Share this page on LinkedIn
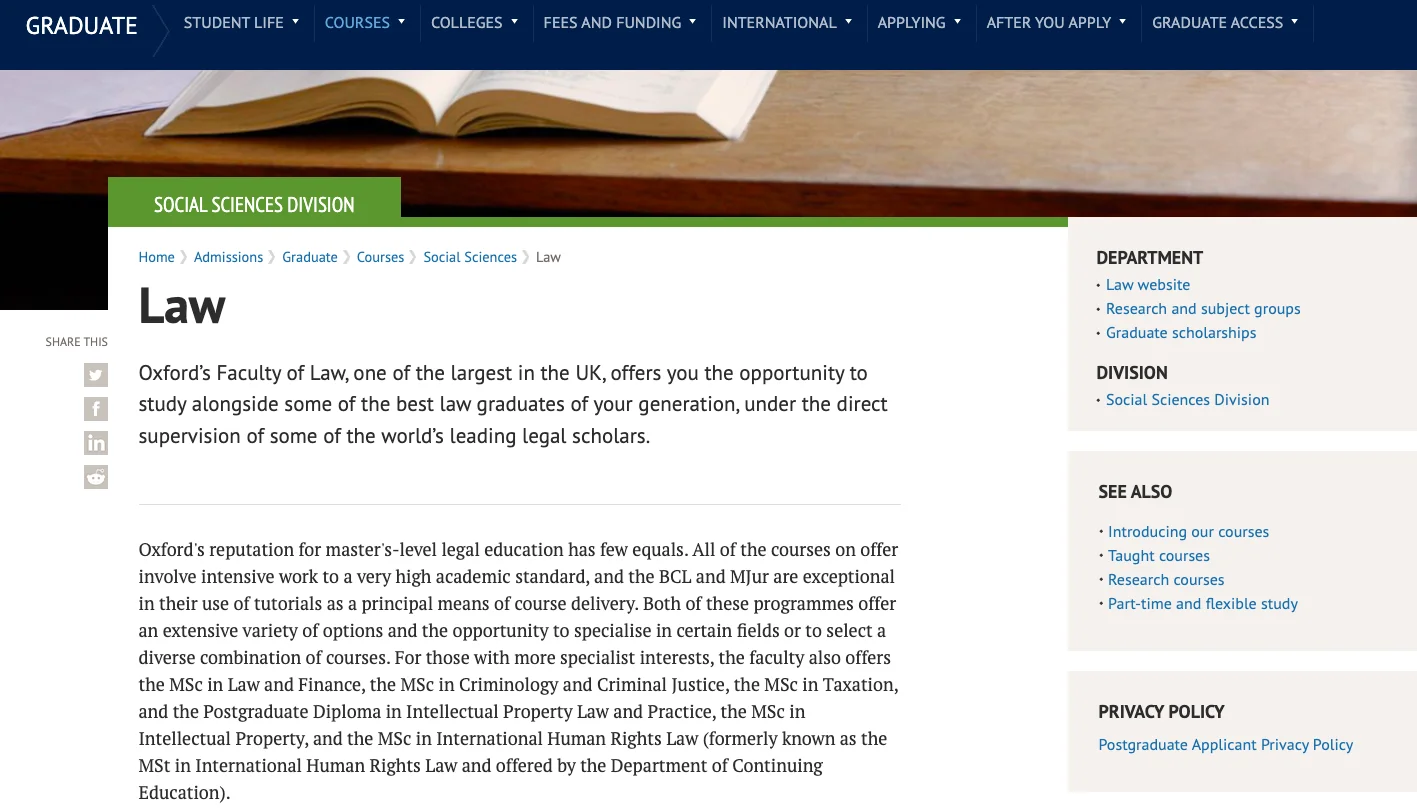 [x=96, y=443]
